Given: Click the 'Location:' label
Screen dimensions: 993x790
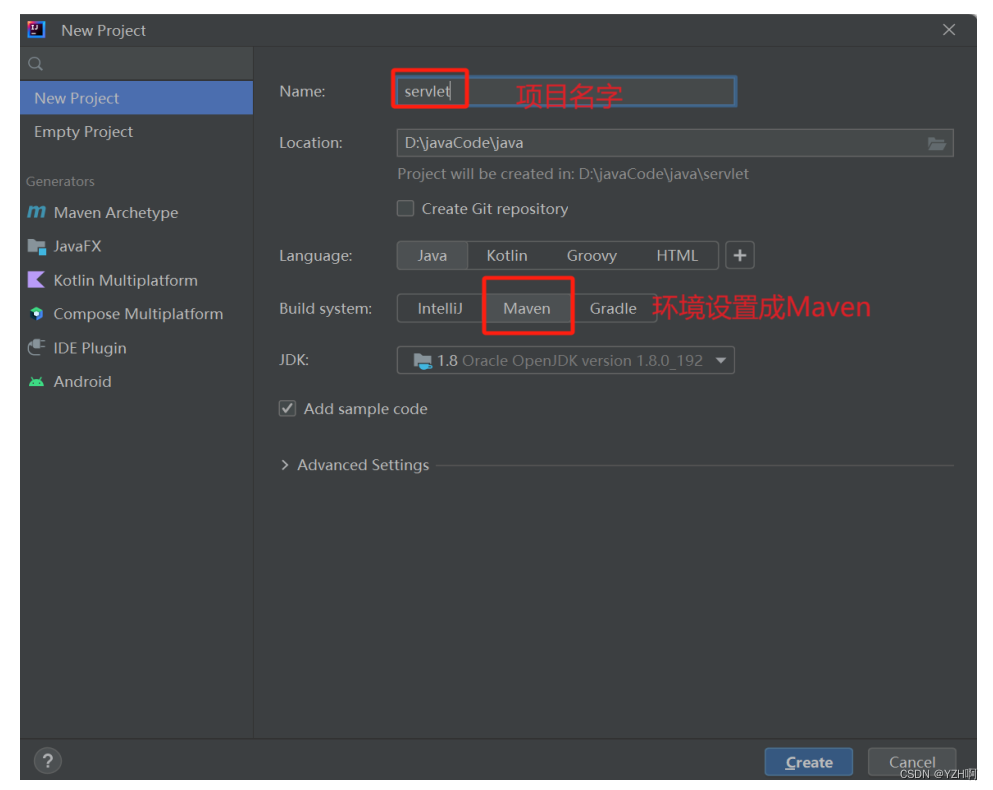Looking at the screenshot, I should (310, 143).
